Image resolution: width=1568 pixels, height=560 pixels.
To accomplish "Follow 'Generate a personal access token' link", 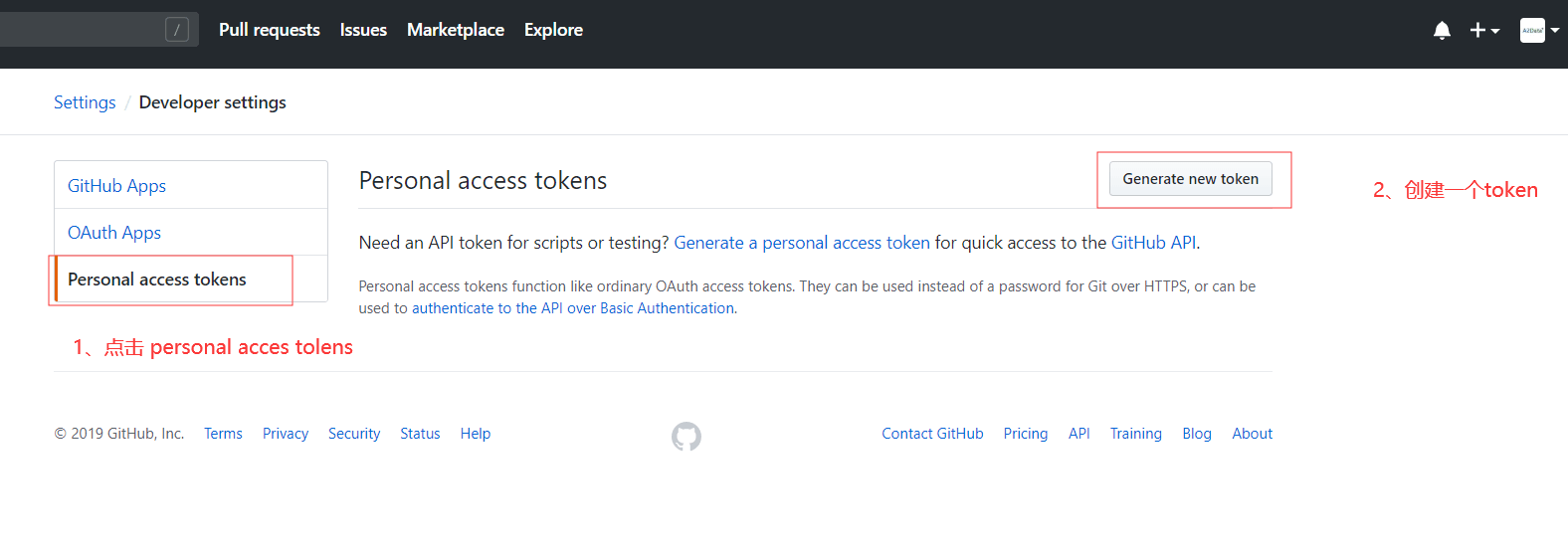I will 802,243.
